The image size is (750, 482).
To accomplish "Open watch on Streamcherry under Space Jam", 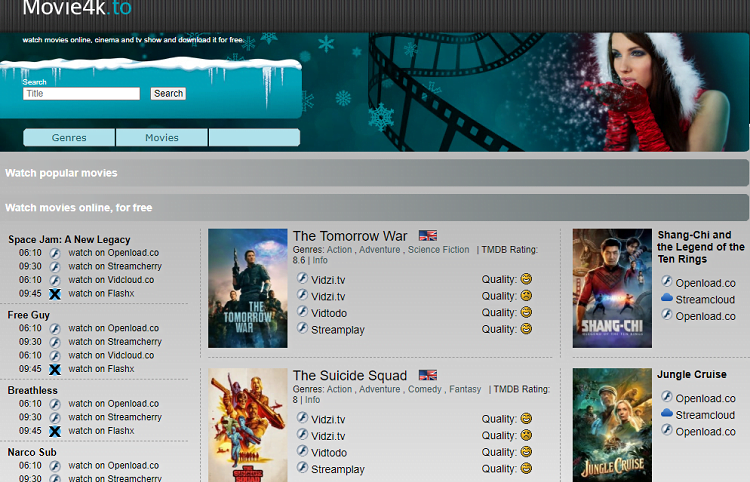I will pyautogui.click(x=115, y=266).
